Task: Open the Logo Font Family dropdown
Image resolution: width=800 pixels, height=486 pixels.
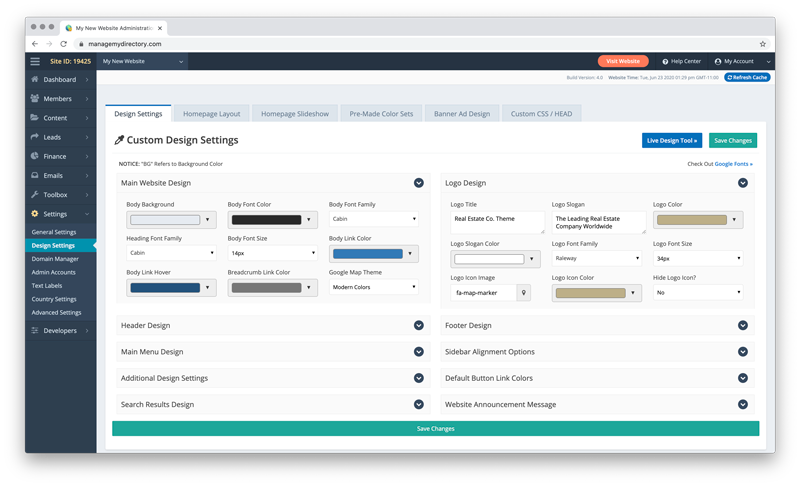Action: (596, 258)
